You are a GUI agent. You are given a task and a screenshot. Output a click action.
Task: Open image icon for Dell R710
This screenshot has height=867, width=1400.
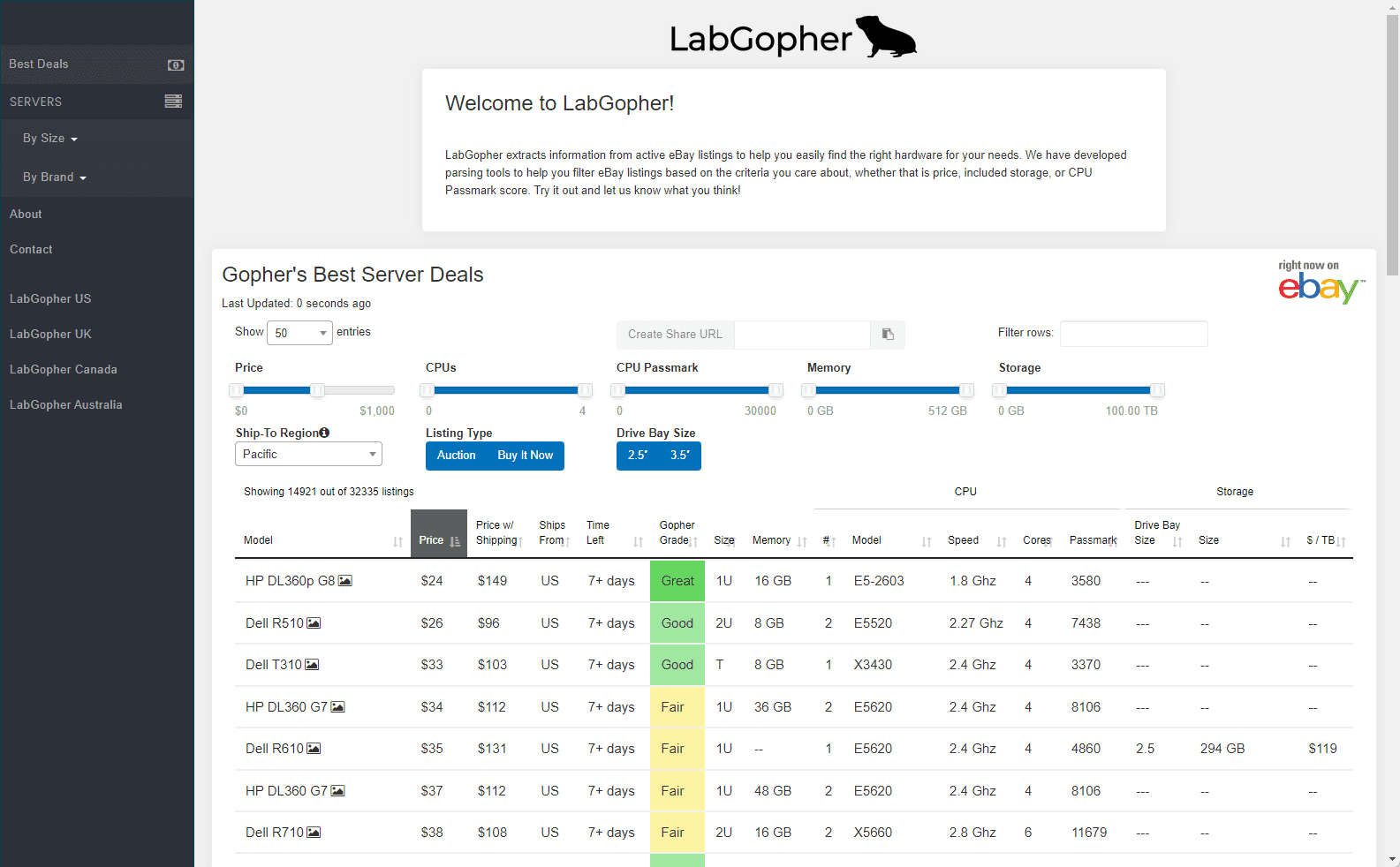click(x=314, y=833)
